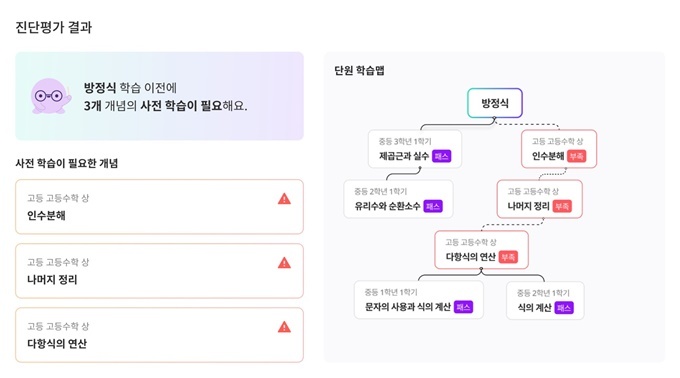
Task: Click the 패스 badge on 유리수와 순환소수
Action: [433, 206]
